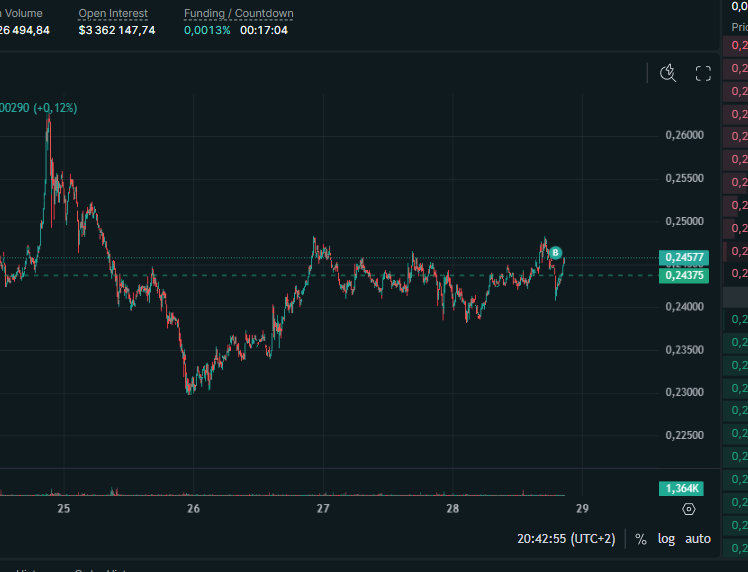Click the price axis value 0,25500
The image size is (748, 572).
pyautogui.click(x=685, y=178)
